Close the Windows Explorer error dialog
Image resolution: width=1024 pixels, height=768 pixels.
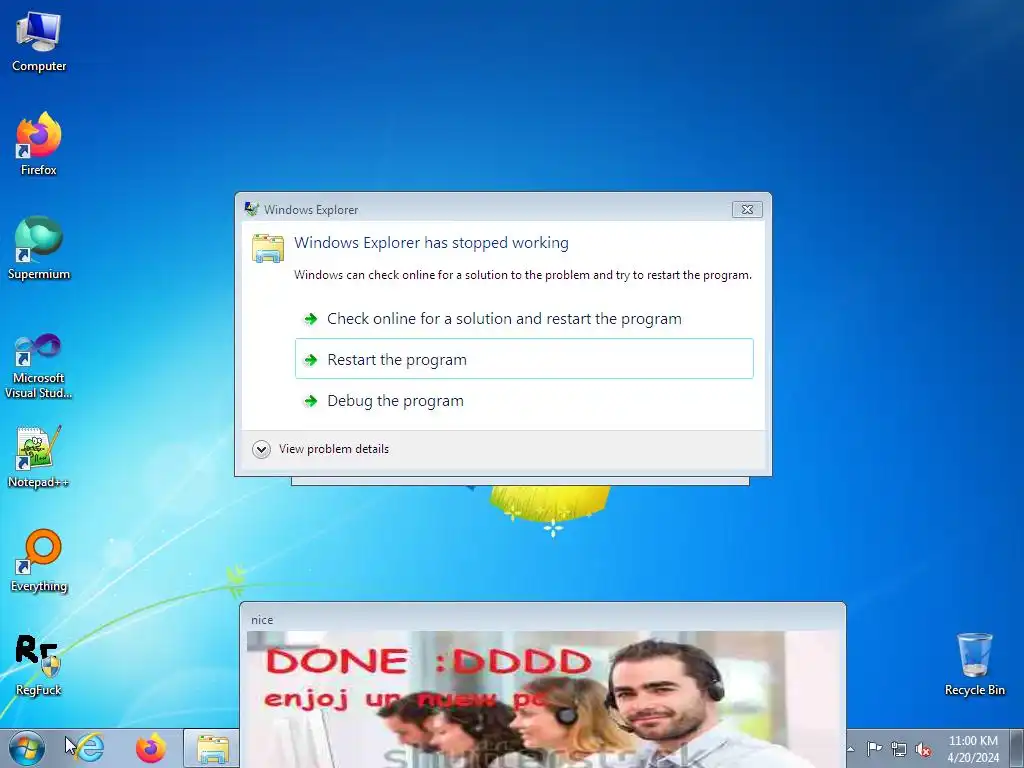(747, 209)
